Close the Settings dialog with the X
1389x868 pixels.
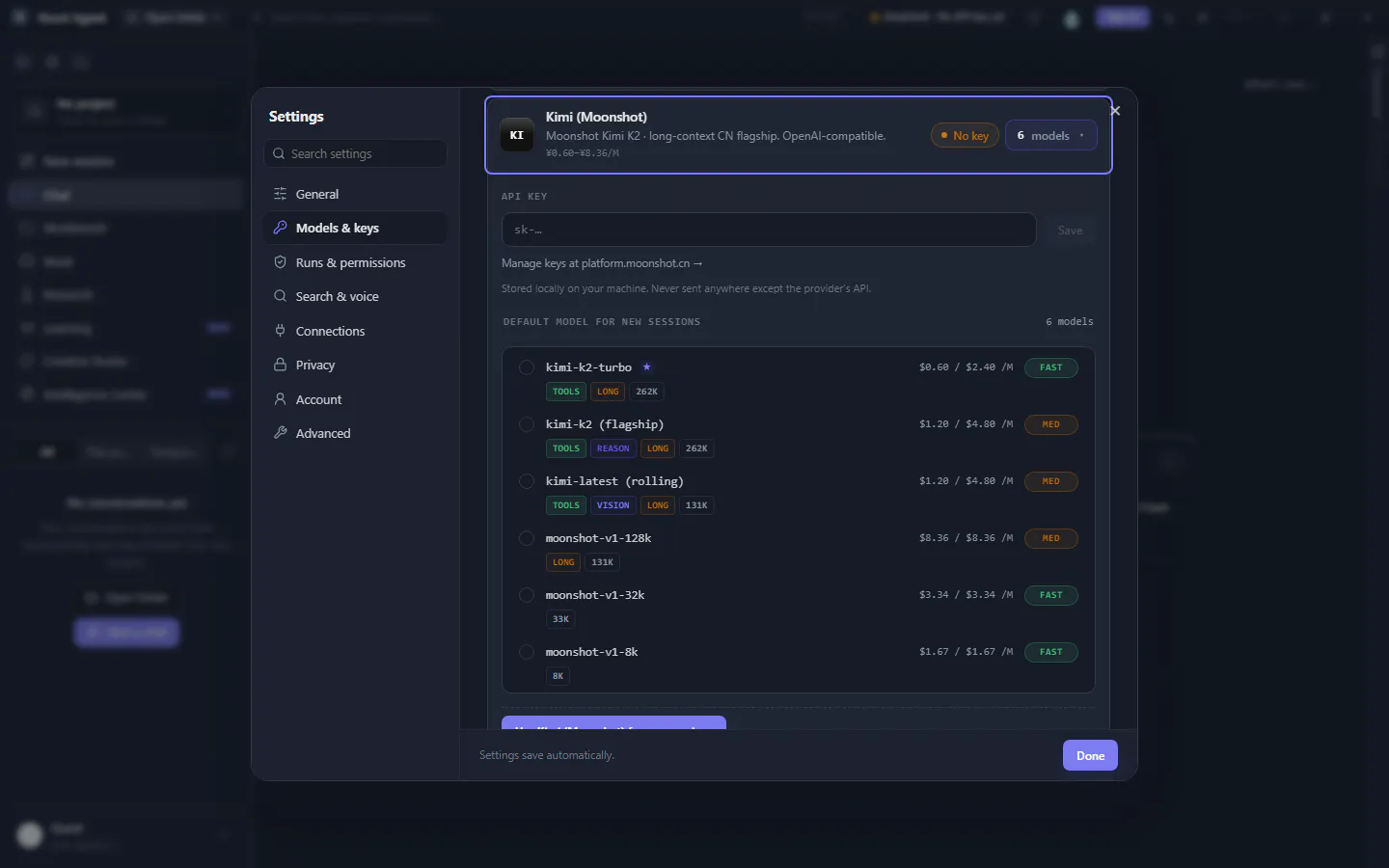click(1115, 111)
